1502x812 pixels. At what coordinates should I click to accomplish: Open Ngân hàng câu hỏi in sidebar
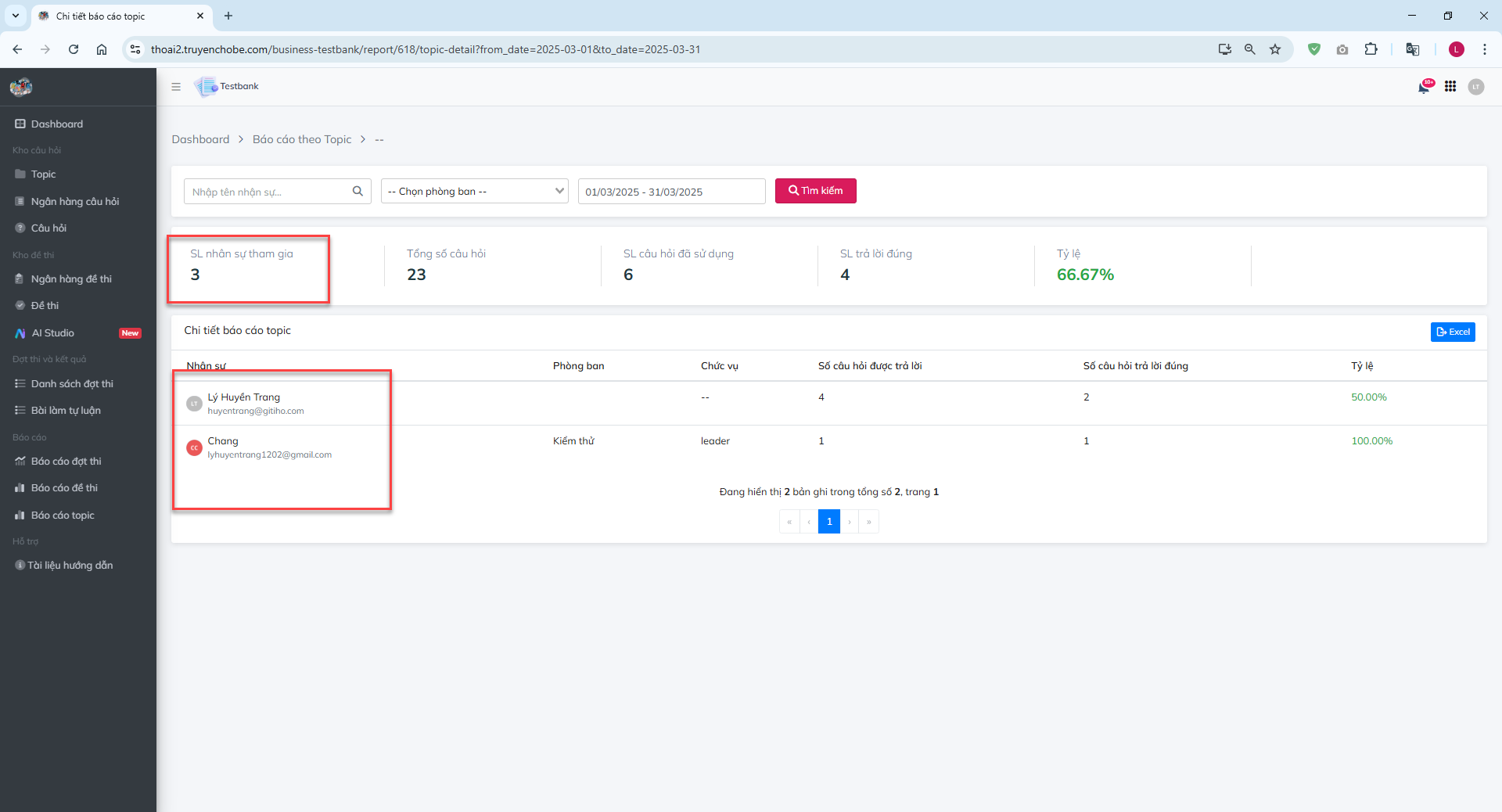(x=74, y=201)
